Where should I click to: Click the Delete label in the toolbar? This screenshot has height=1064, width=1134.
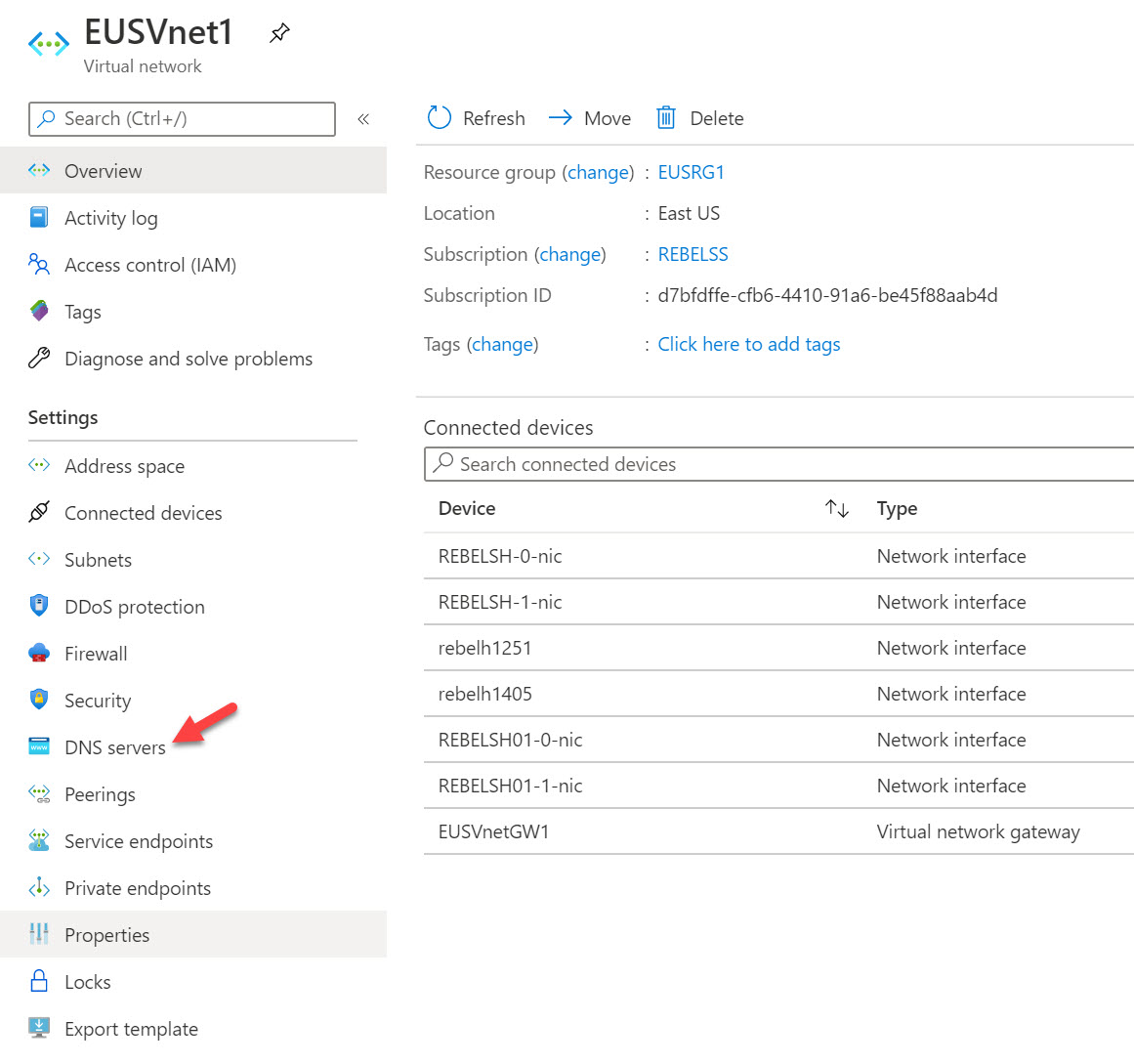click(717, 118)
